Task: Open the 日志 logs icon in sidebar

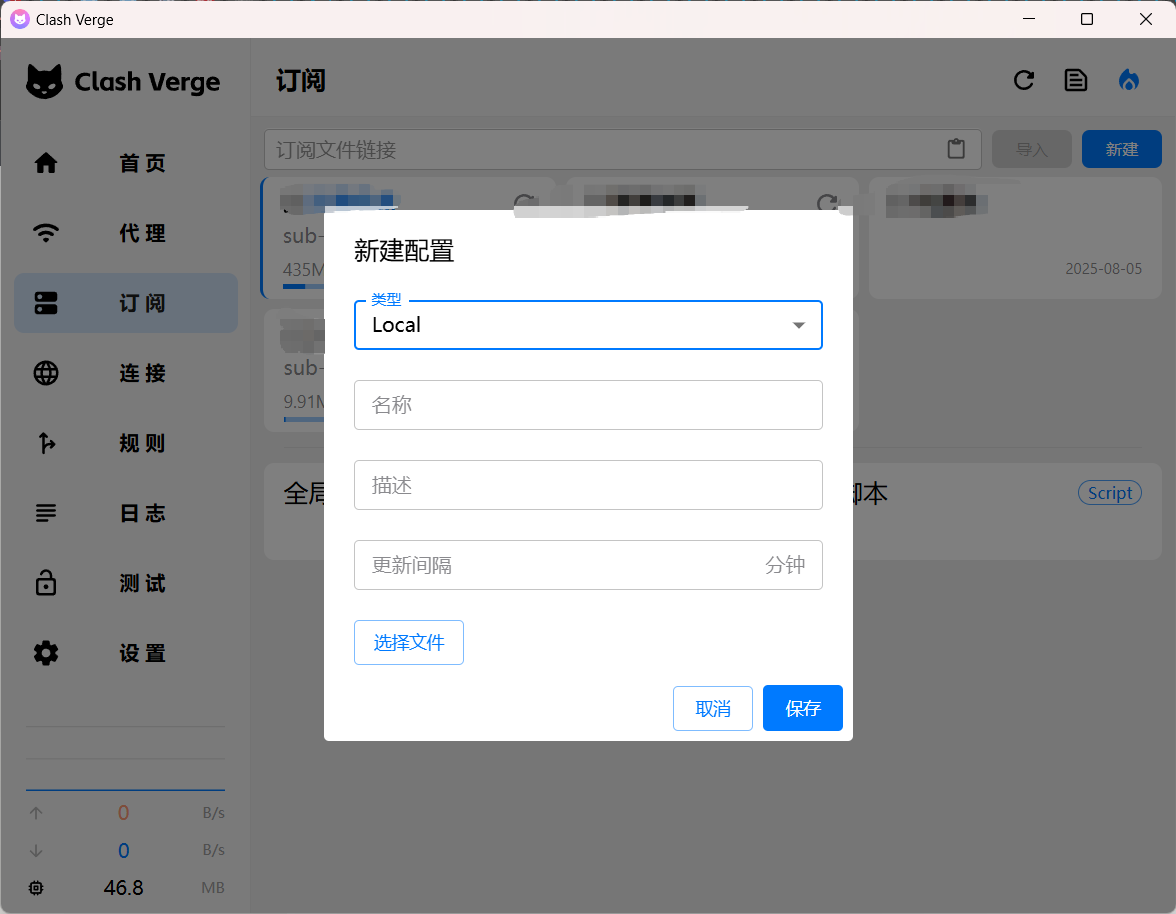Action: tap(45, 513)
